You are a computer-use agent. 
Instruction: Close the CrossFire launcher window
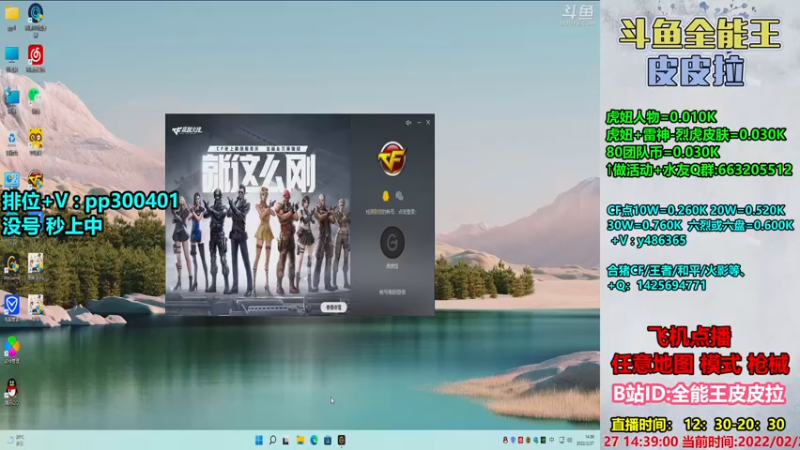428,122
